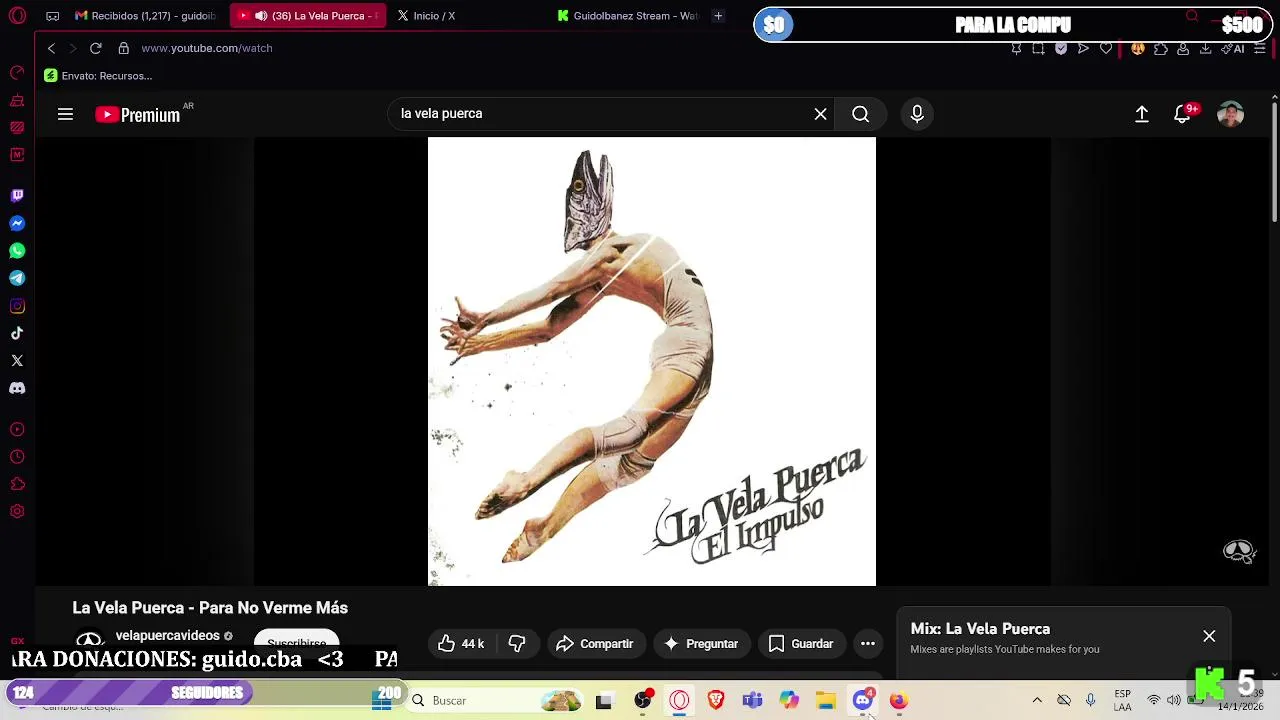Screen dimensions: 1280x720
Task: Click the Preguntar button
Action: 701,644
